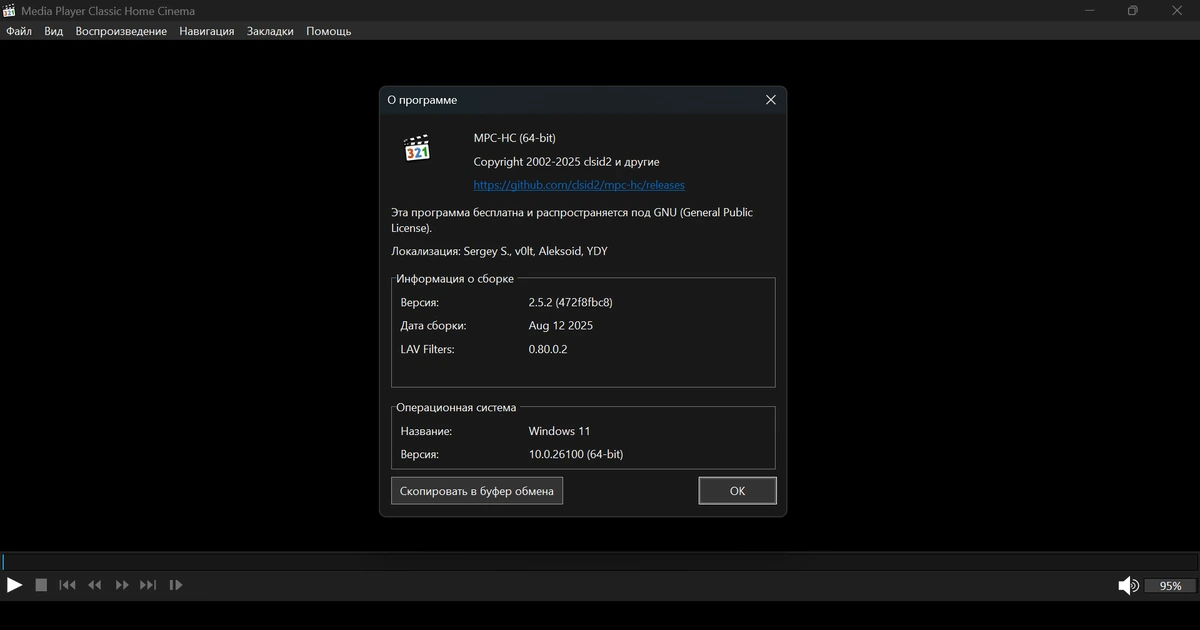The width and height of the screenshot is (1200, 630).
Task: Click the GNU General Public License paragraph
Action: [572, 220]
